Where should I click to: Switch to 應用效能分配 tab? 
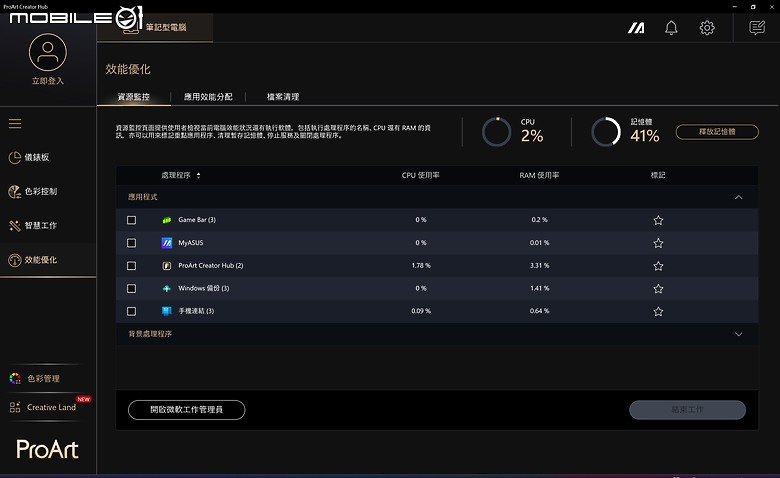click(208, 96)
